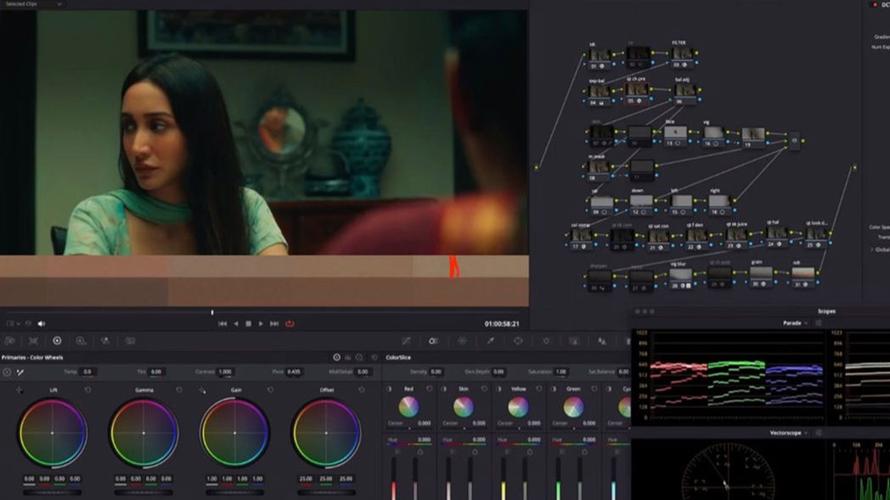Click the Lift color wheel center
Screen dimensions: 890x500
point(52,433)
